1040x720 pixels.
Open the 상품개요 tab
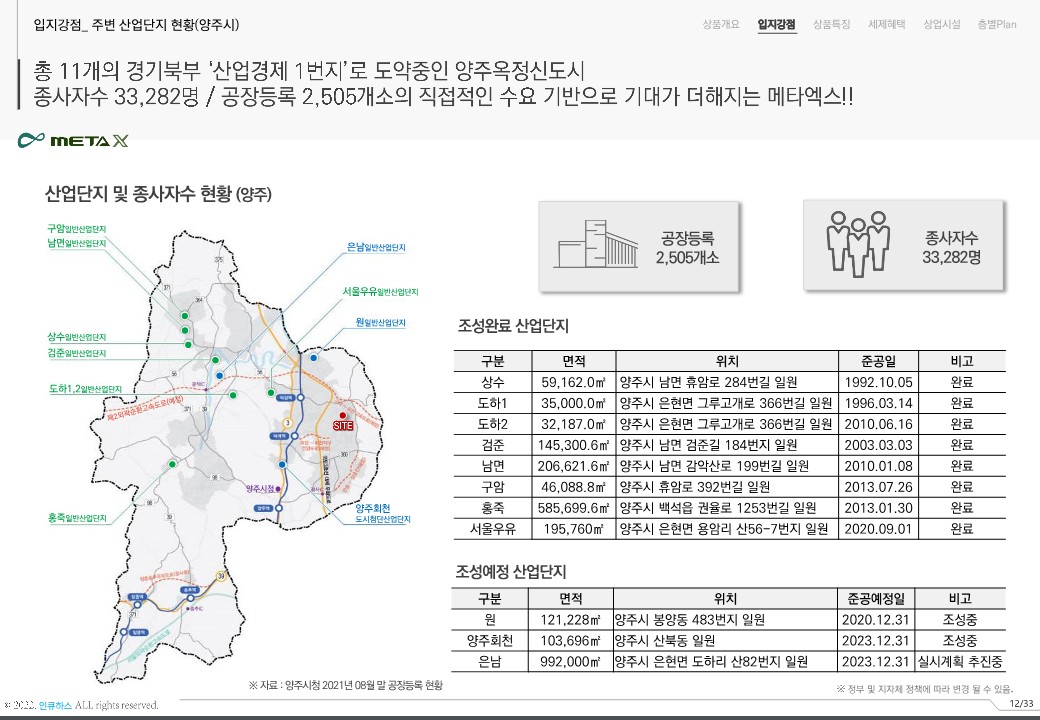pos(722,24)
